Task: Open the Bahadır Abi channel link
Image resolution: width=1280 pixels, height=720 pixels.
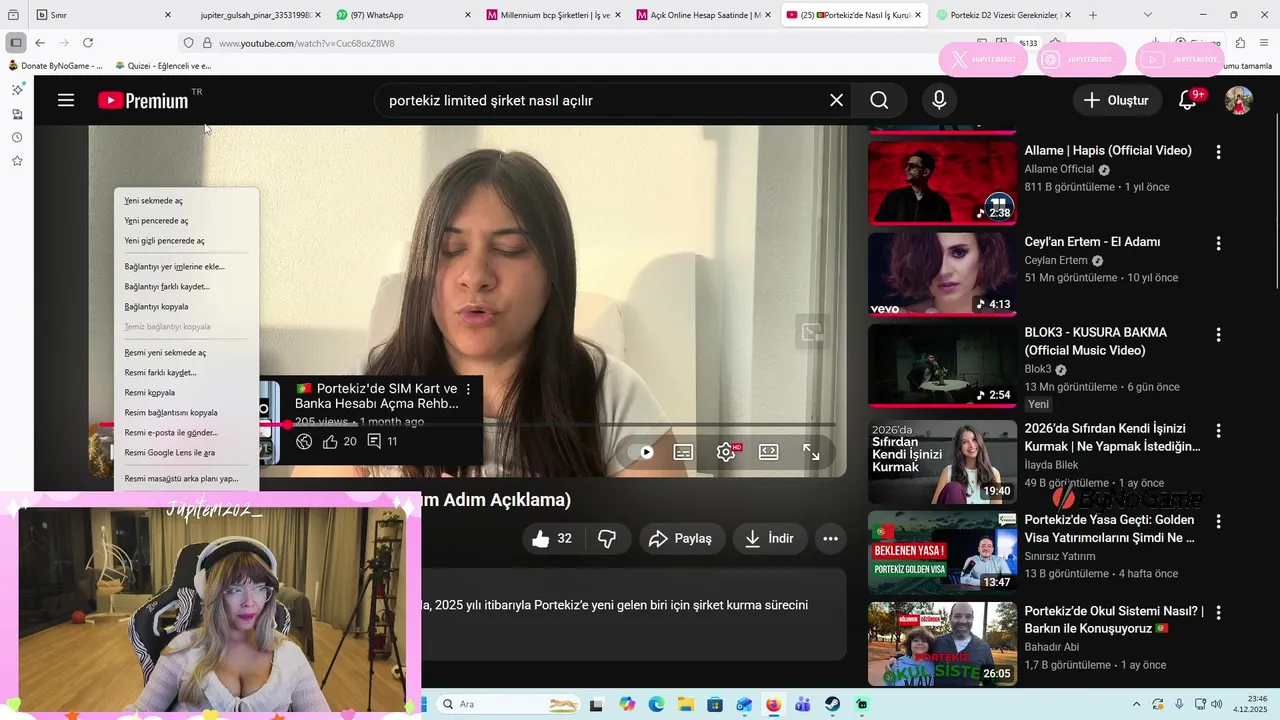Action: point(1051,647)
